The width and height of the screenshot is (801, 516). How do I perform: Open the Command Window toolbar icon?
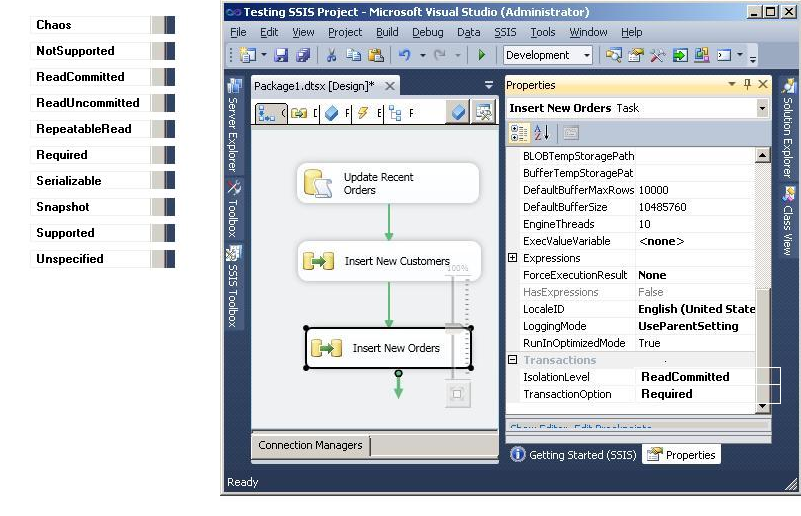pyautogui.click(x=724, y=55)
